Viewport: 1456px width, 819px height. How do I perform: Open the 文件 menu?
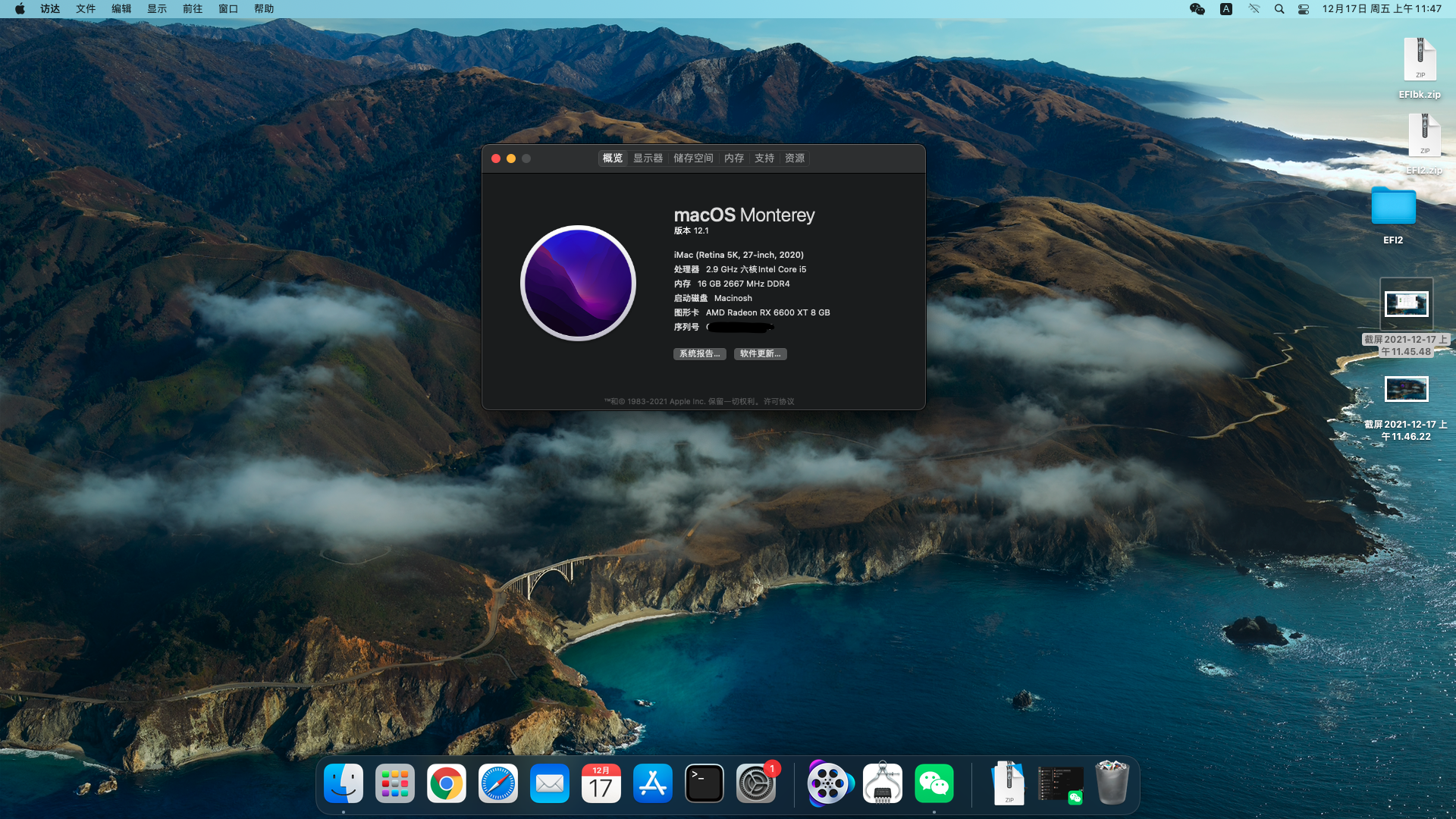pyautogui.click(x=86, y=9)
